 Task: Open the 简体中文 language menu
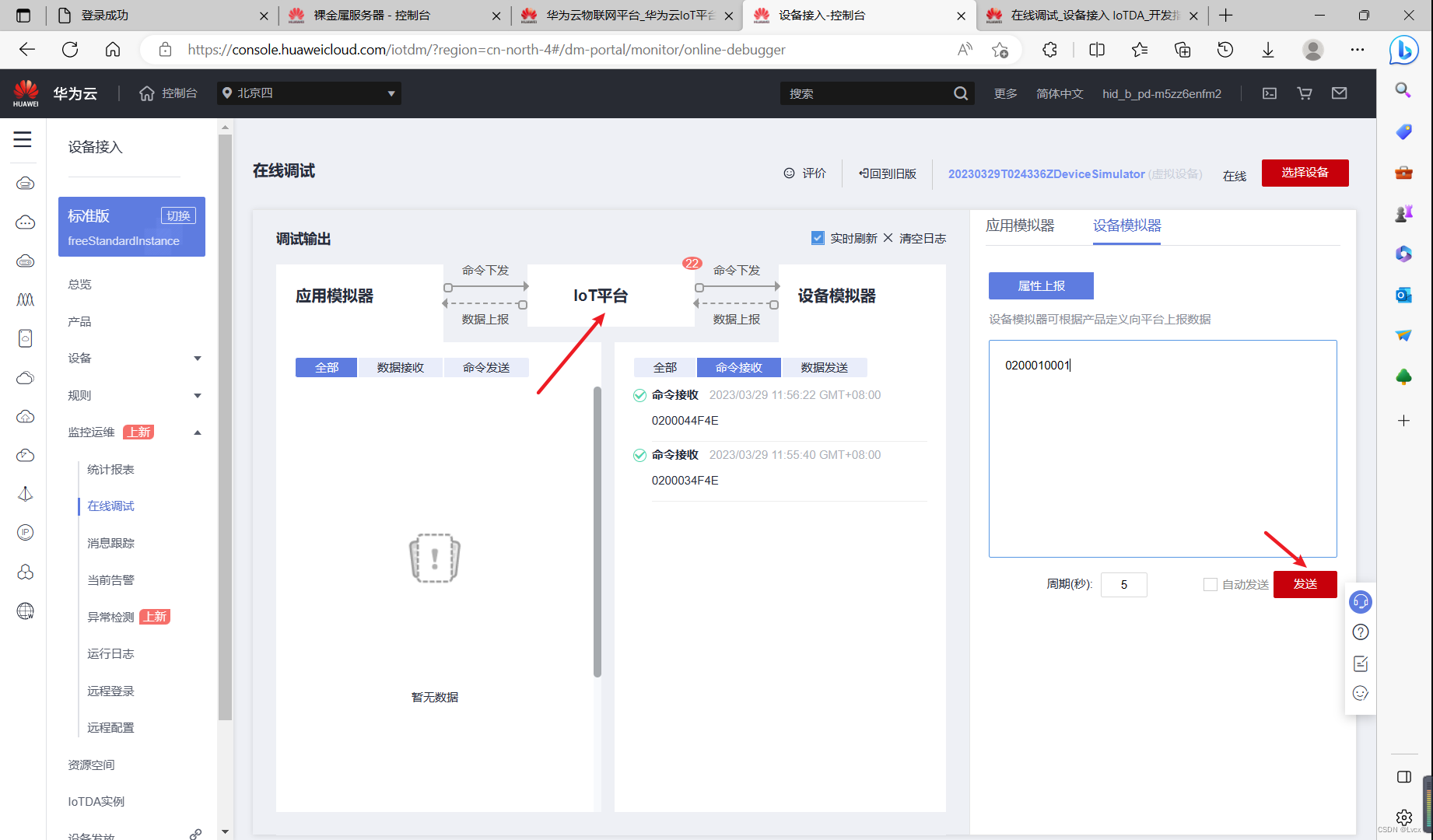[1060, 93]
